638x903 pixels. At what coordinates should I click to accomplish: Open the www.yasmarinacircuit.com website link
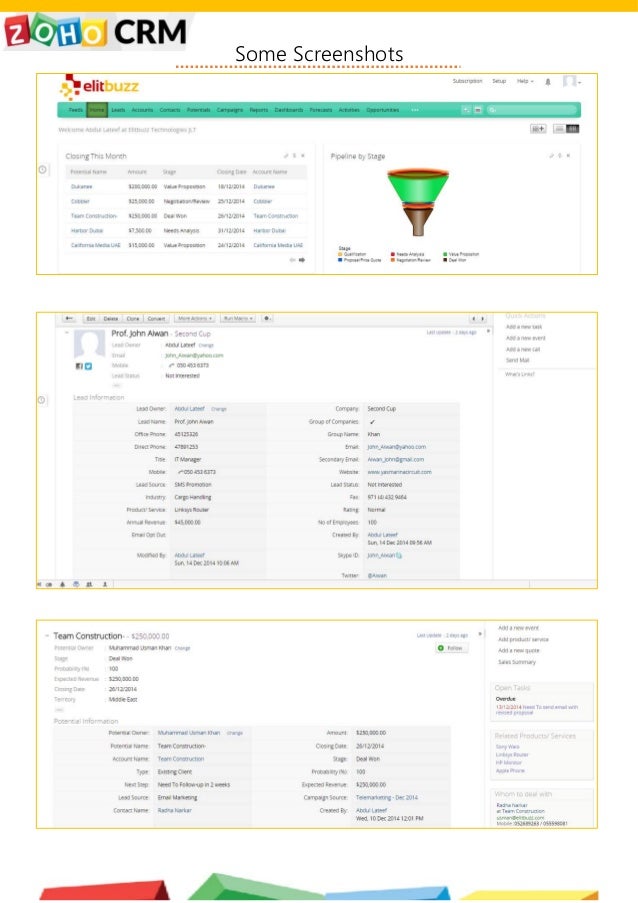pyautogui.click(x=399, y=472)
